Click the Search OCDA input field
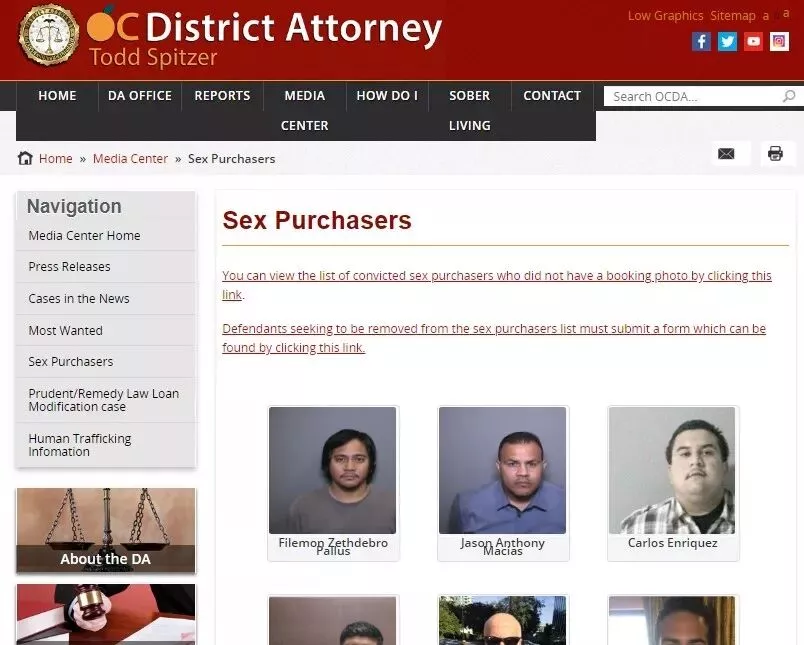Image resolution: width=804 pixels, height=645 pixels. 695,96
